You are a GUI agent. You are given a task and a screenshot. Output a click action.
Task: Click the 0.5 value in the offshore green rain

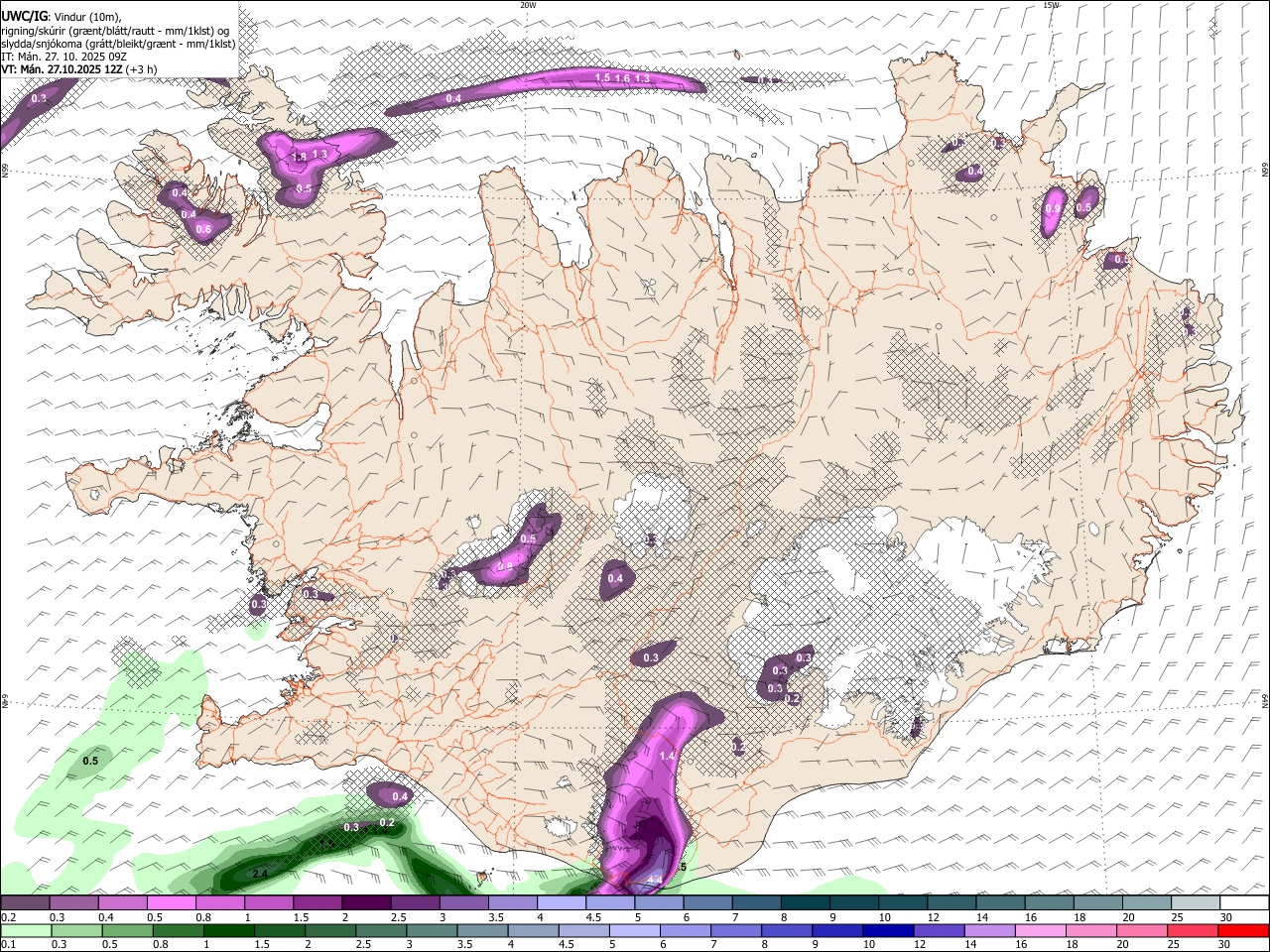(90, 762)
